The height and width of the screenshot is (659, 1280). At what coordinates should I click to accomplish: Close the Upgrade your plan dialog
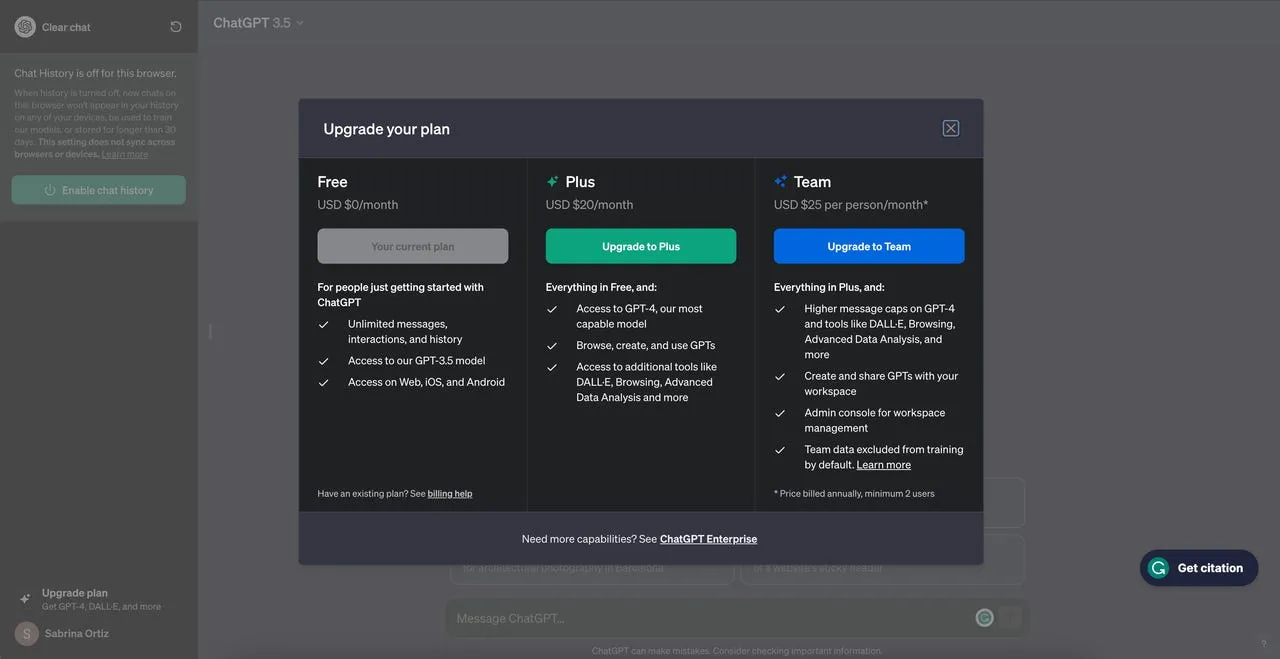point(950,128)
